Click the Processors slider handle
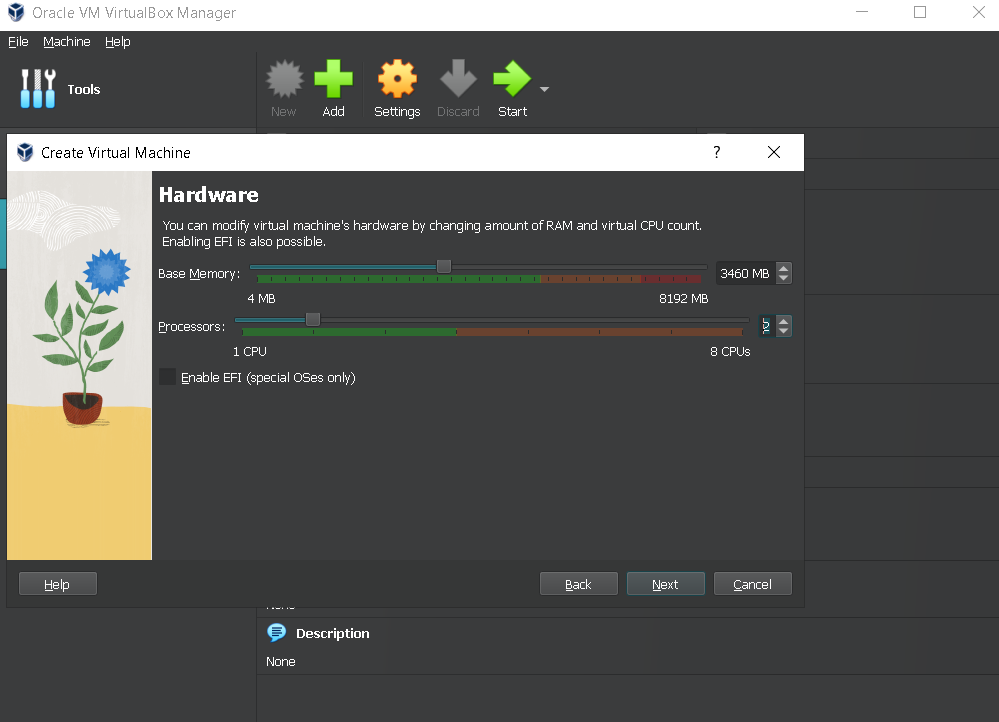Screen dimensions: 999x722 click(313, 319)
